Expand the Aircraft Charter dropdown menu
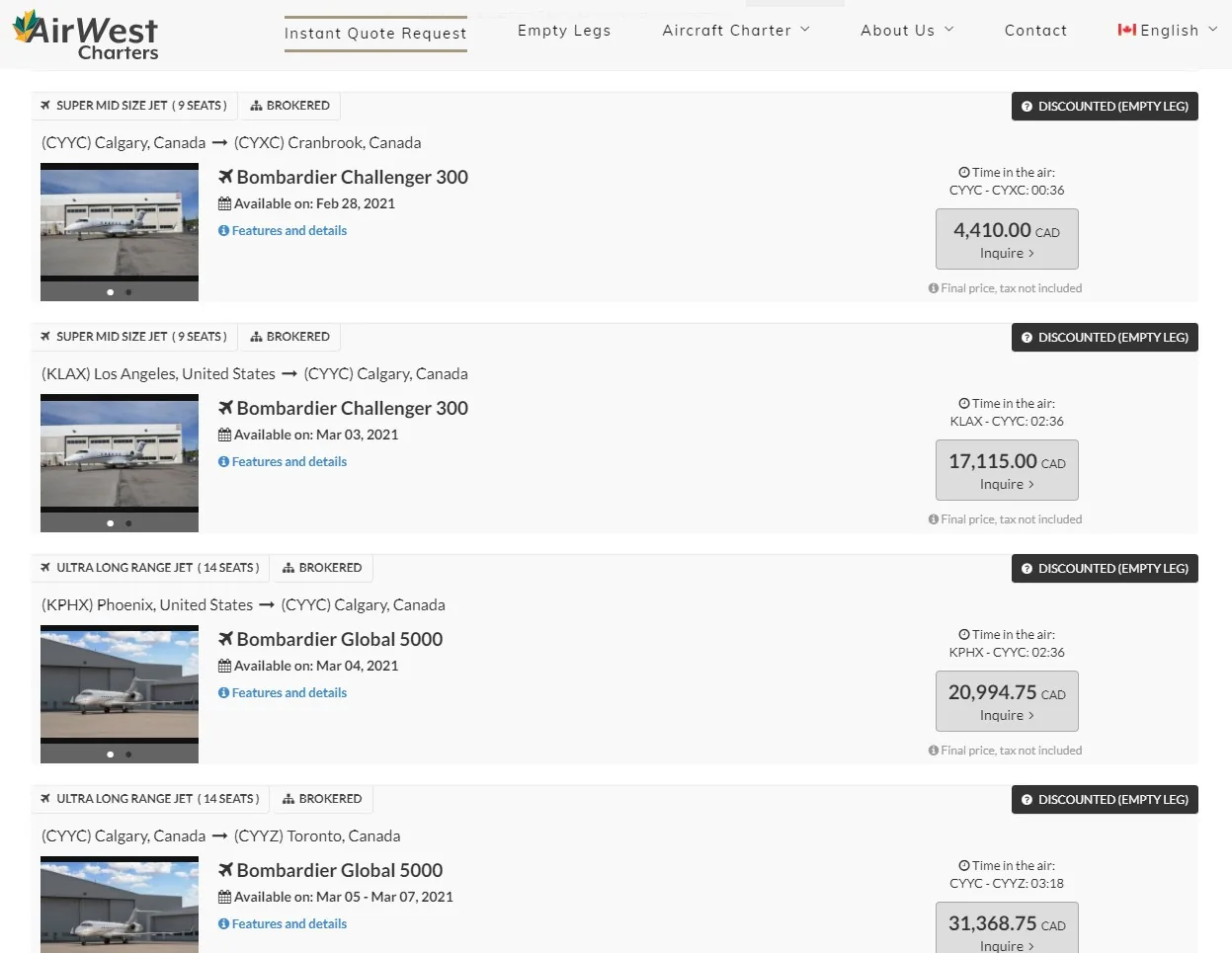 point(736,31)
